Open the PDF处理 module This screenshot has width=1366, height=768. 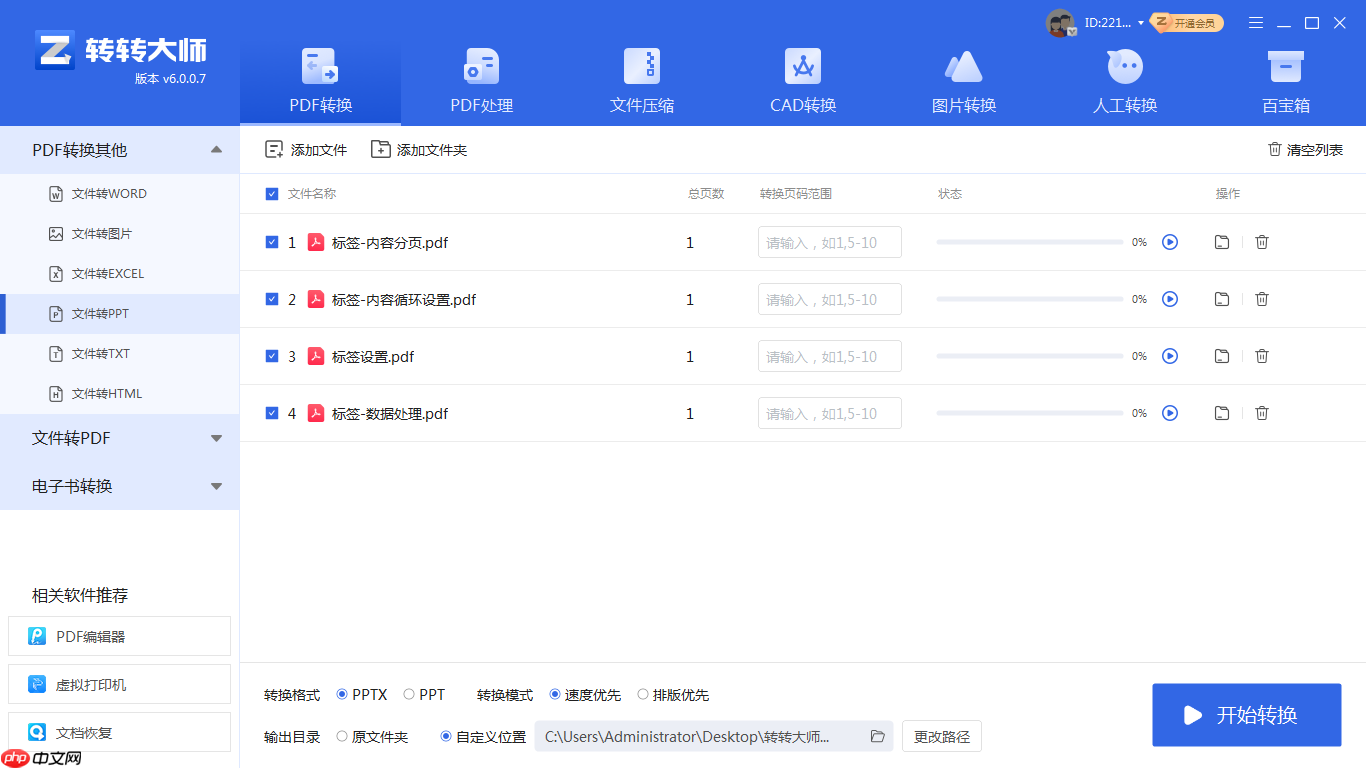point(480,80)
